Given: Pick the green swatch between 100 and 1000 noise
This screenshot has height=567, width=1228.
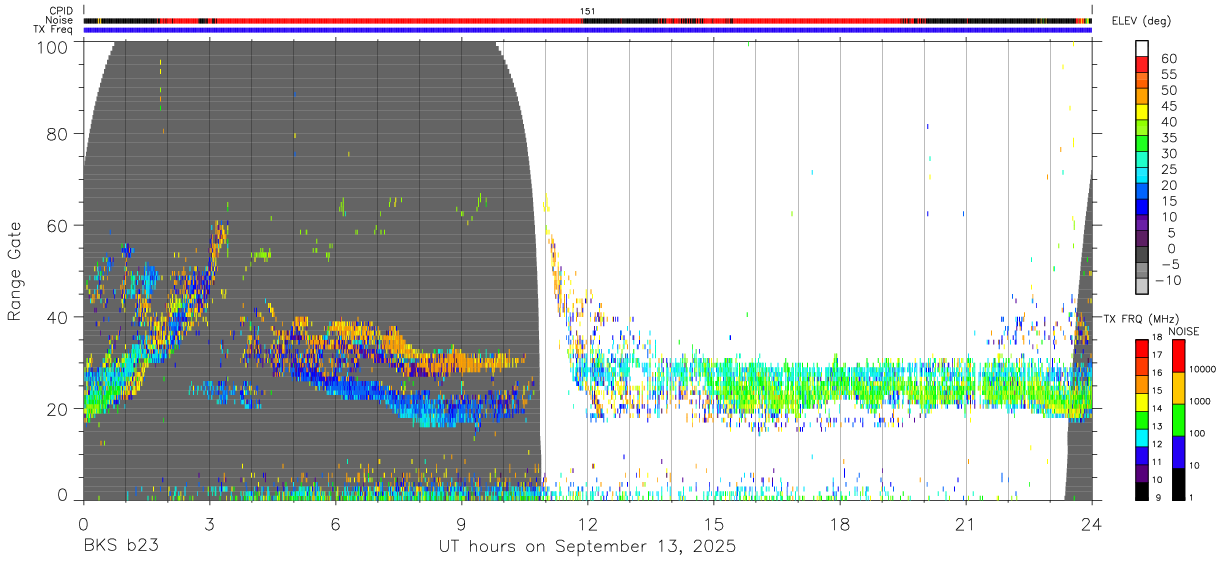Looking at the screenshot, I should (x=1178, y=418).
